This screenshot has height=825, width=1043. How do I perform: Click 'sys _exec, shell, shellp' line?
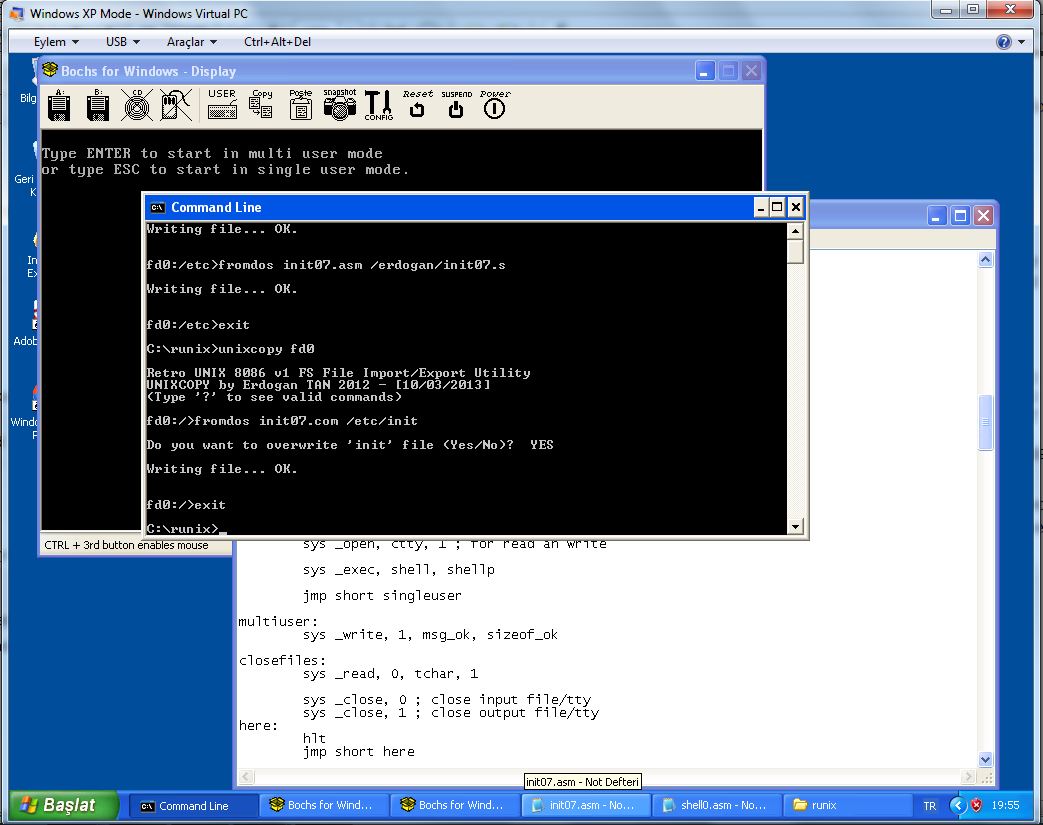pyautogui.click(x=398, y=570)
